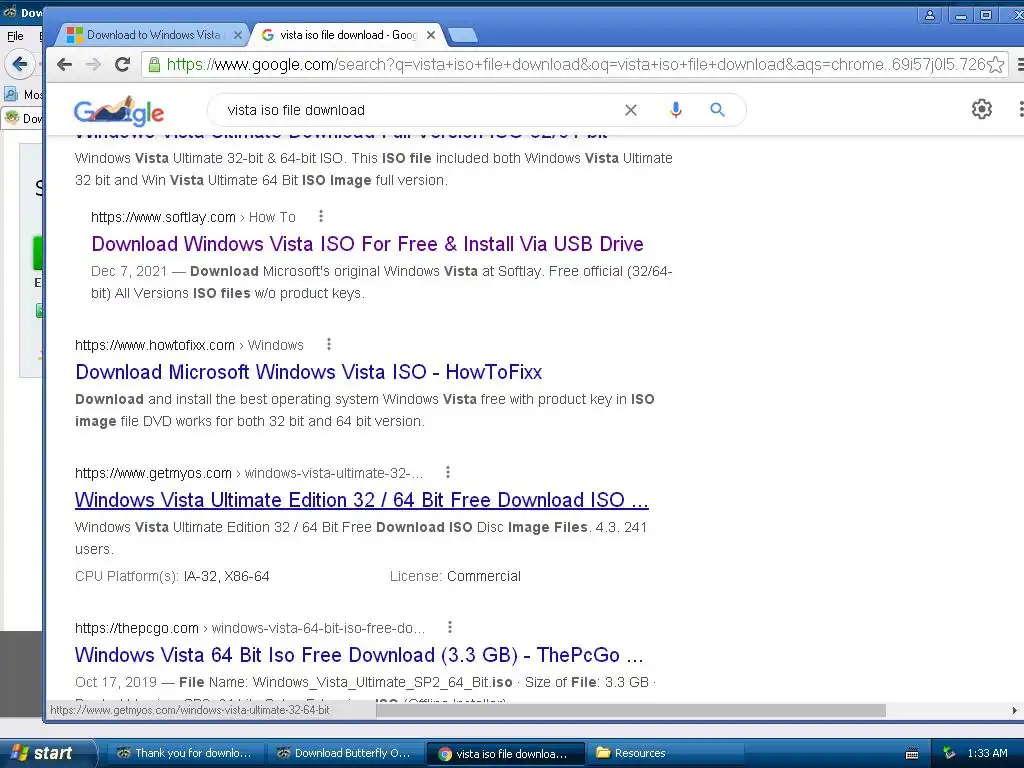The width and height of the screenshot is (1024, 768).
Task: Click the network tray icon
Action: [949, 753]
